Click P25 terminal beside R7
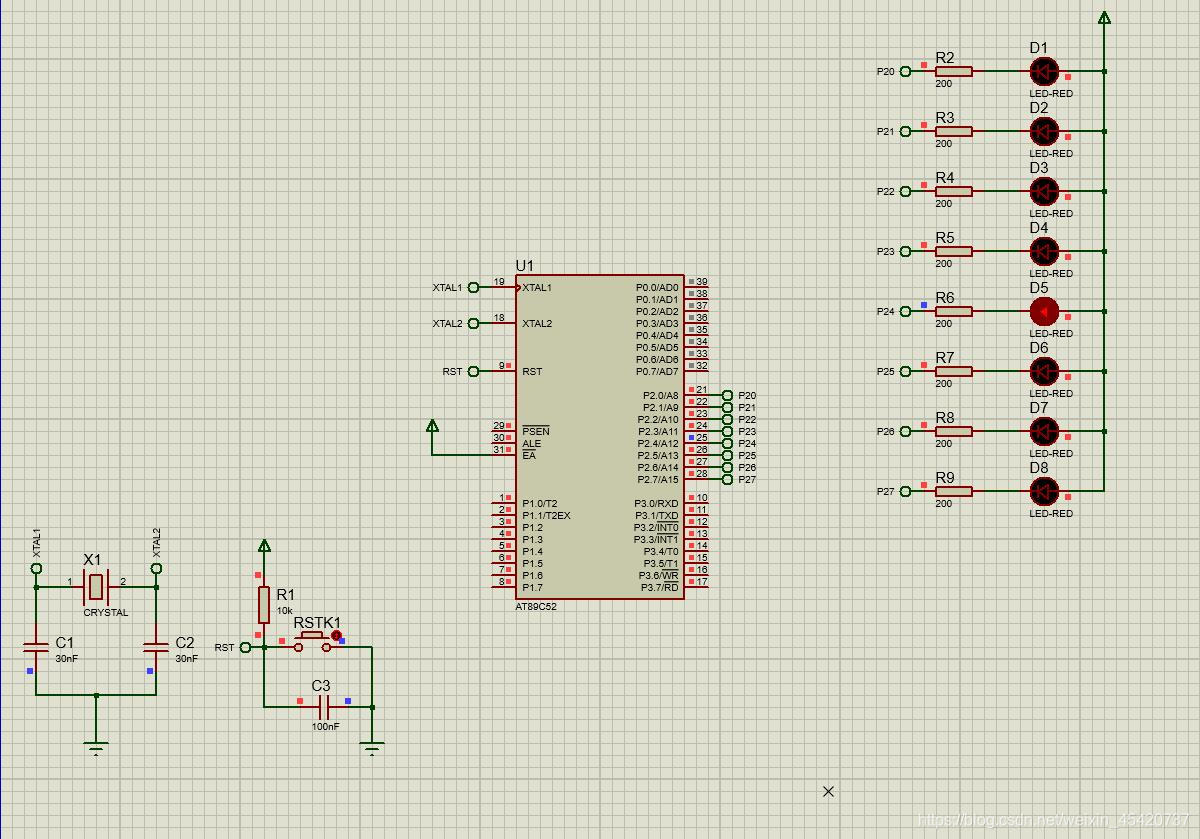 905,371
